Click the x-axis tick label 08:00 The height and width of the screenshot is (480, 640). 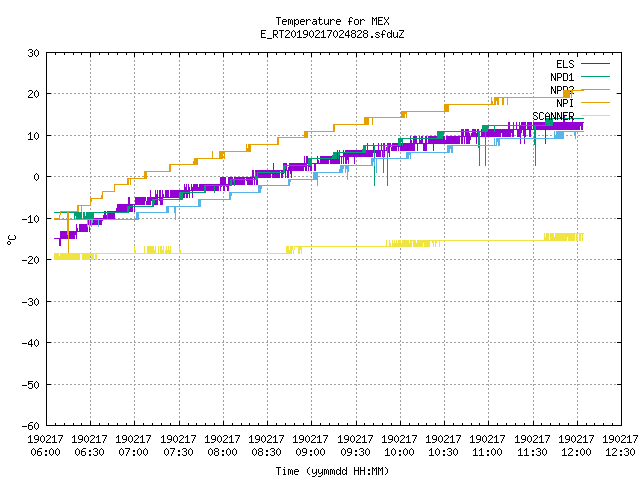click(x=222, y=452)
